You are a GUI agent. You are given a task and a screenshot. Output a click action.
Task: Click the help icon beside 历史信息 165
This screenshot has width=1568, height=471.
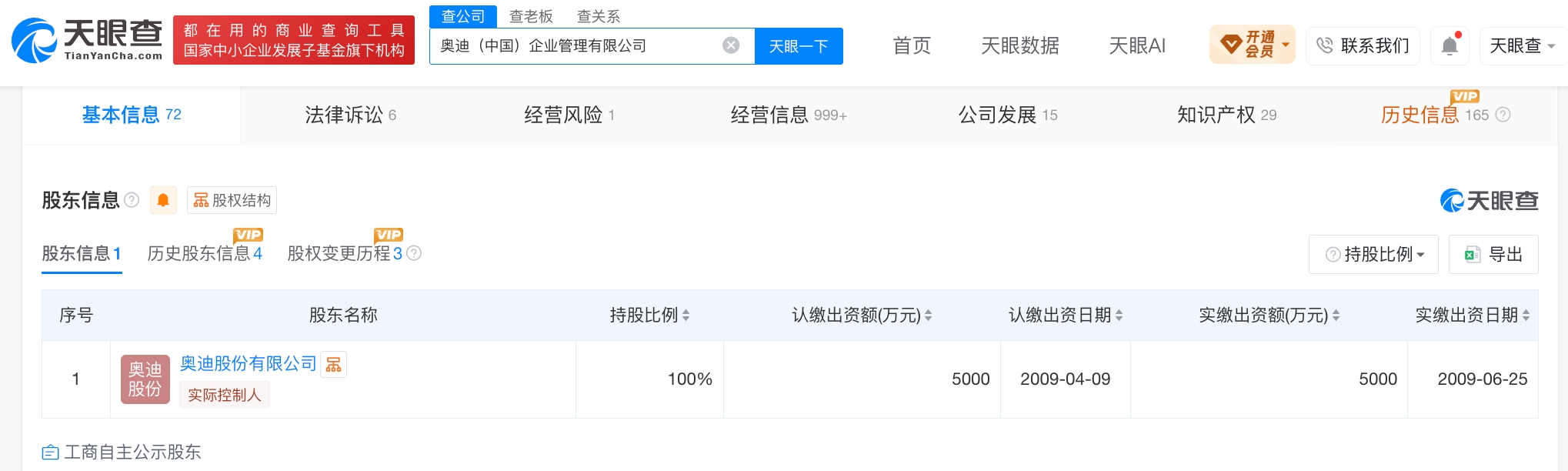point(1503,115)
